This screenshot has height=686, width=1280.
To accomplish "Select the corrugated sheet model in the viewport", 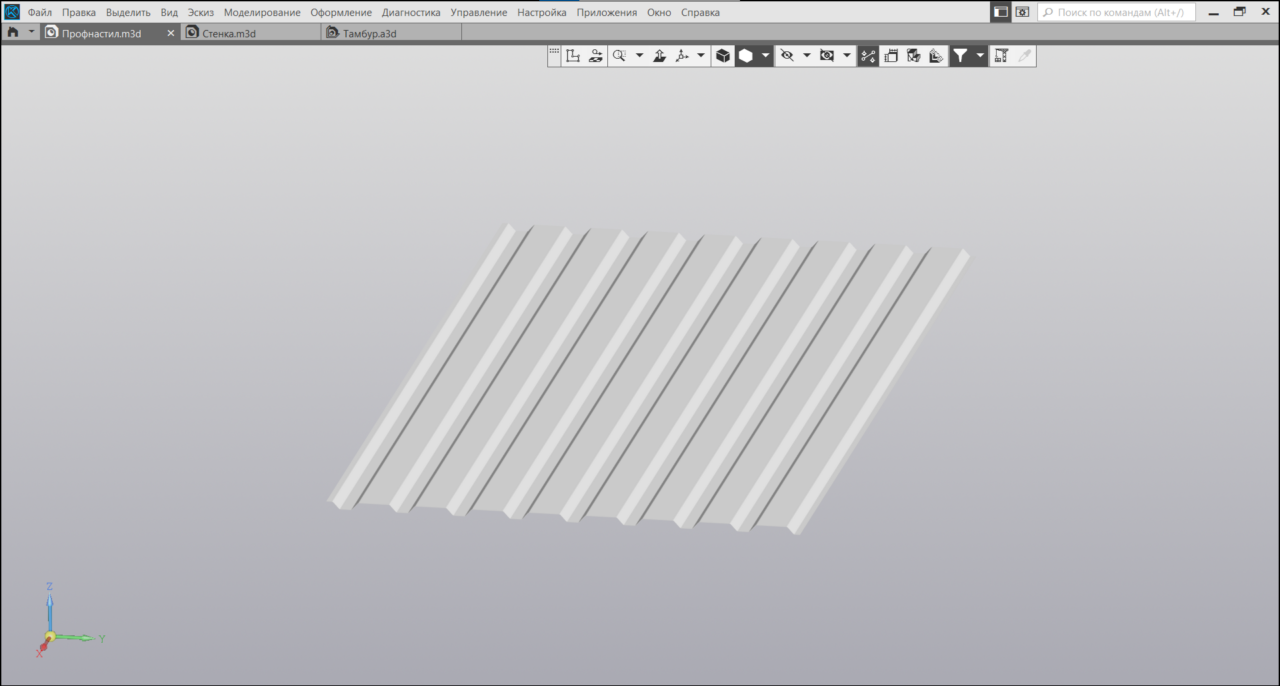I will click(650, 380).
